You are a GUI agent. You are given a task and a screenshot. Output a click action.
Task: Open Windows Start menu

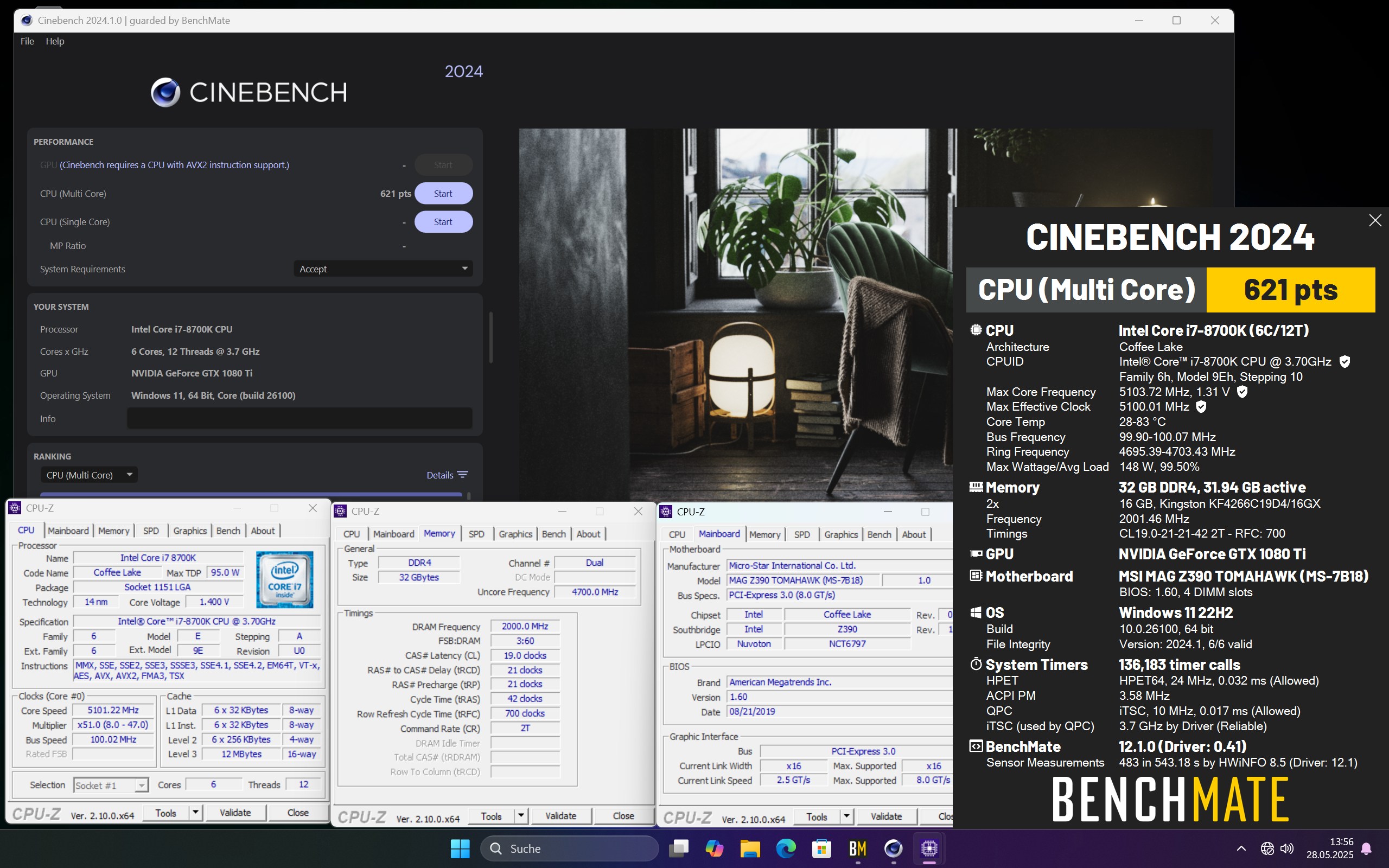click(460, 848)
